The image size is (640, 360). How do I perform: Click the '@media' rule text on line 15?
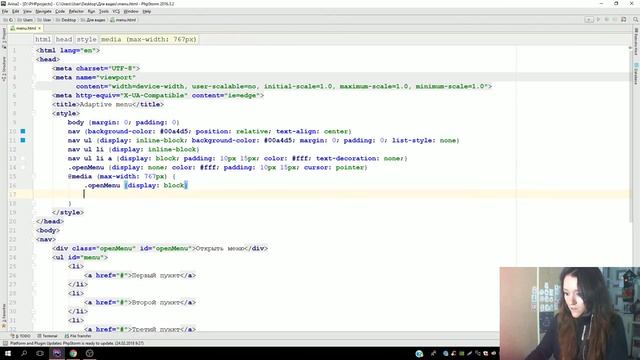tap(80, 176)
